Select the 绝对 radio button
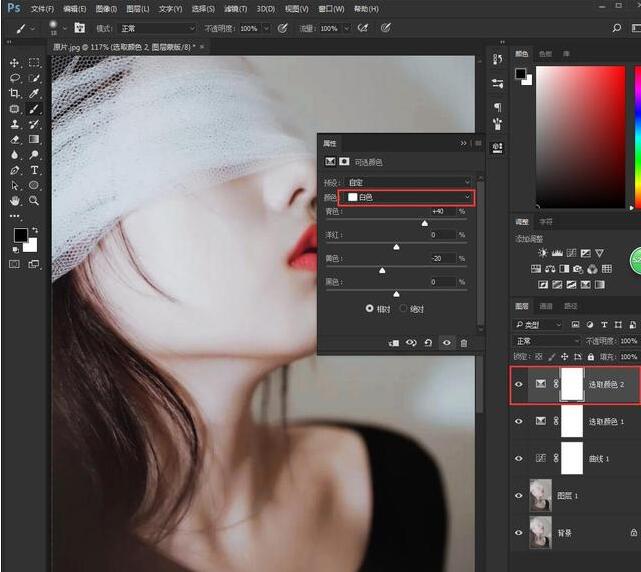Viewport: 641px width, 572px height. tap(404, 308)
